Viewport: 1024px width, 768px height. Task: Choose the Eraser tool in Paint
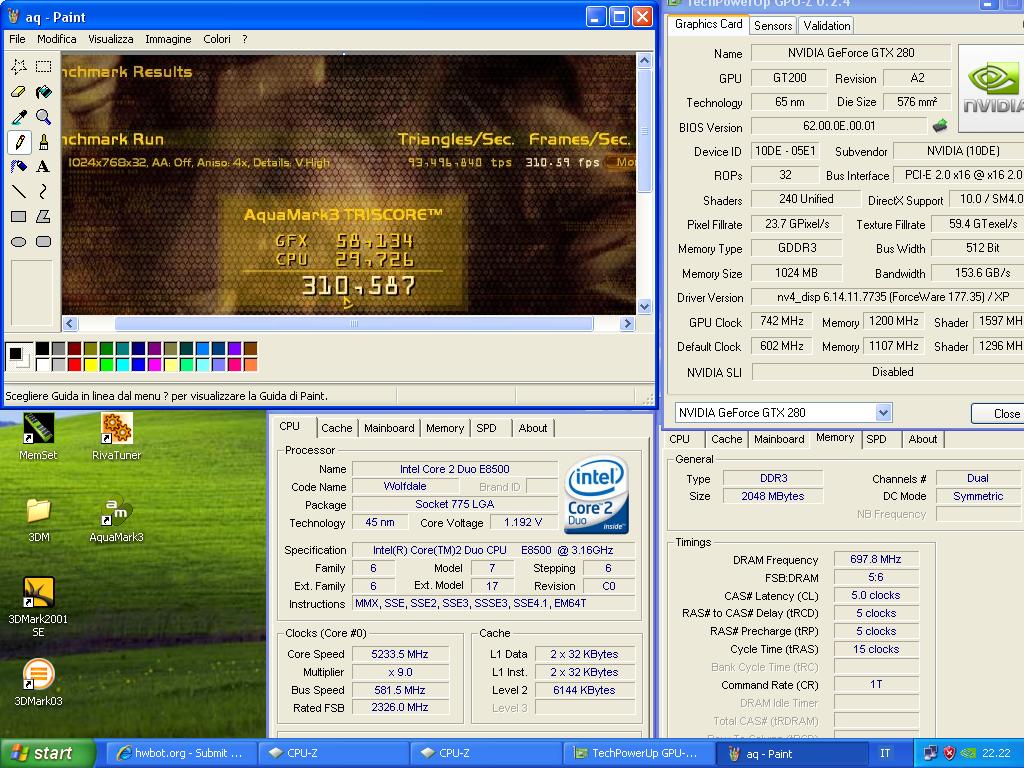tap(19, 91)
